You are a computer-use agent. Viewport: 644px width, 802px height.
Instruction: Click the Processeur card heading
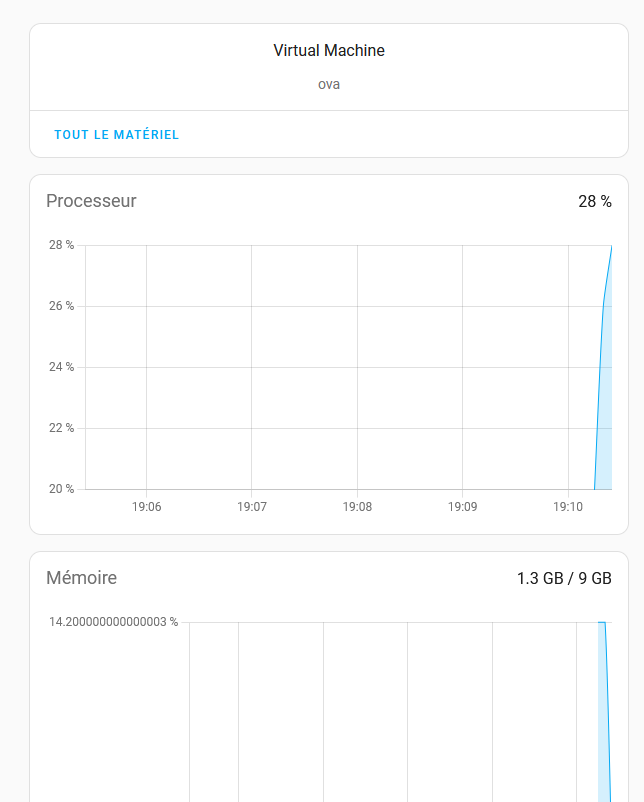(x=91, y=201)
